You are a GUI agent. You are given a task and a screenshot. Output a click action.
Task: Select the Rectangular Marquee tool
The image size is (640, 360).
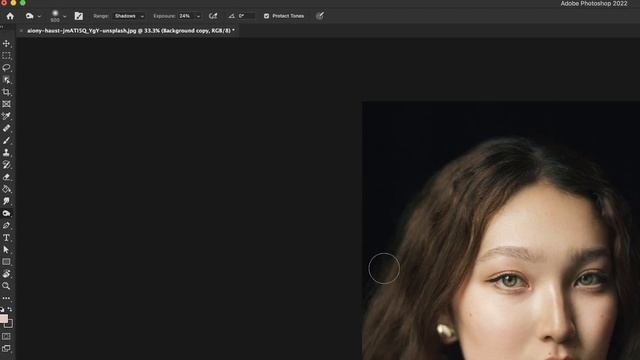coord(6,56)
